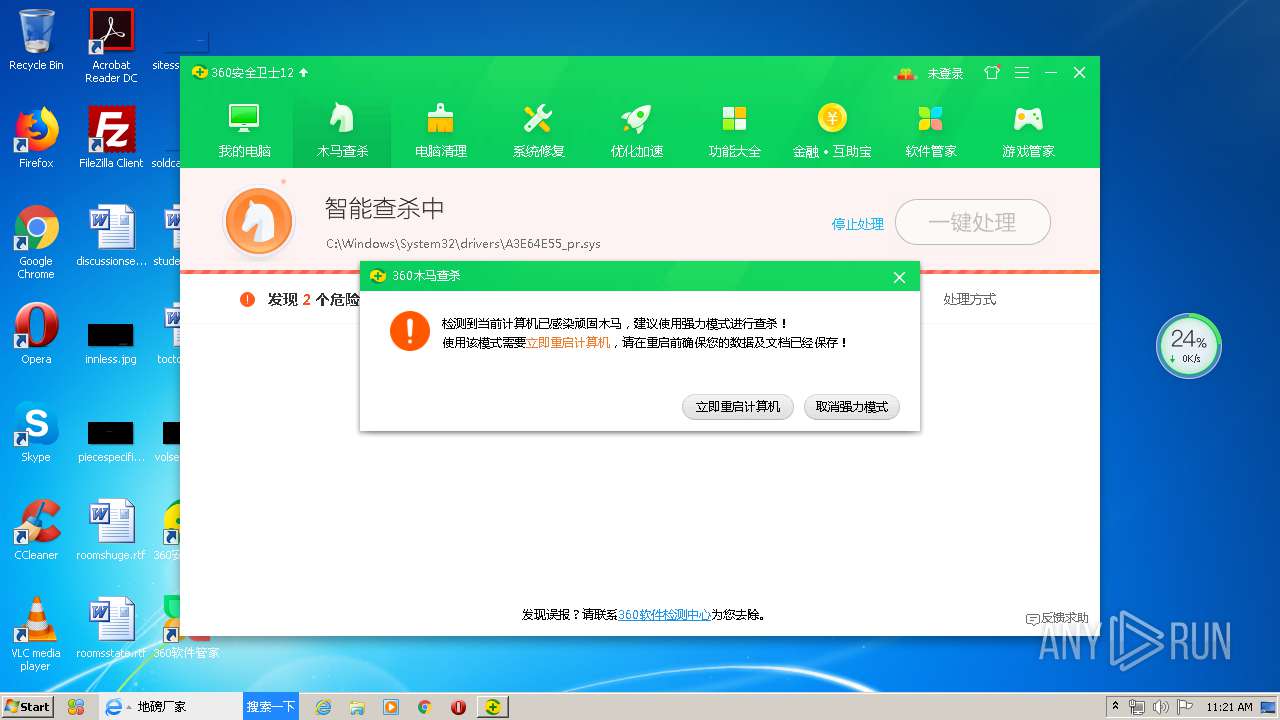Open the 金融·互助宝 finance icon

[832, 131]
